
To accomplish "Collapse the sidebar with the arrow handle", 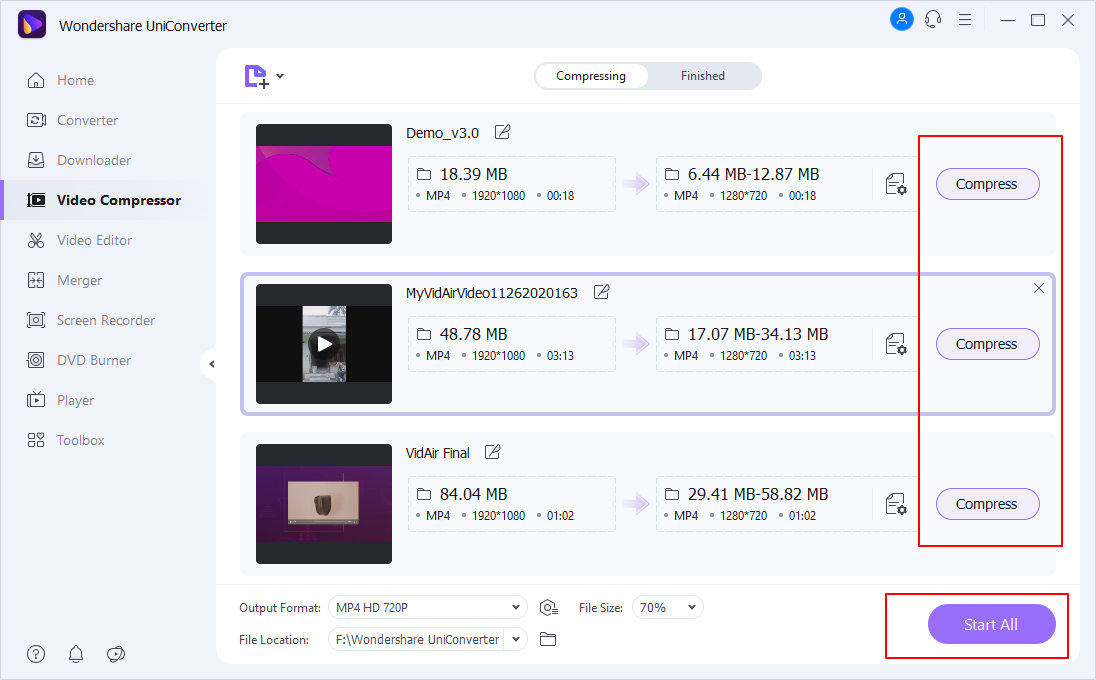I will (211, 363).
